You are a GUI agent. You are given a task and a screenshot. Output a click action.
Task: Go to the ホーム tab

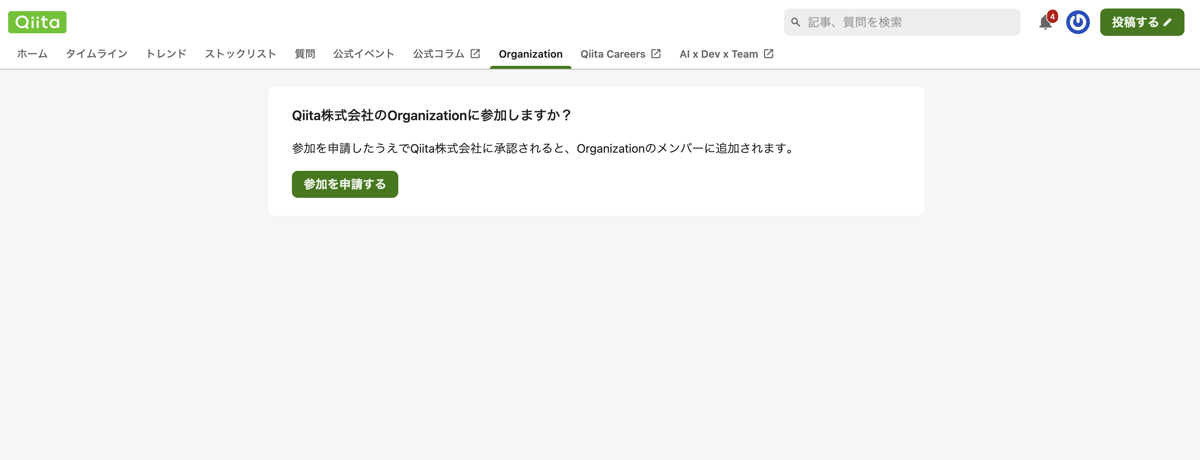[32, 54]
